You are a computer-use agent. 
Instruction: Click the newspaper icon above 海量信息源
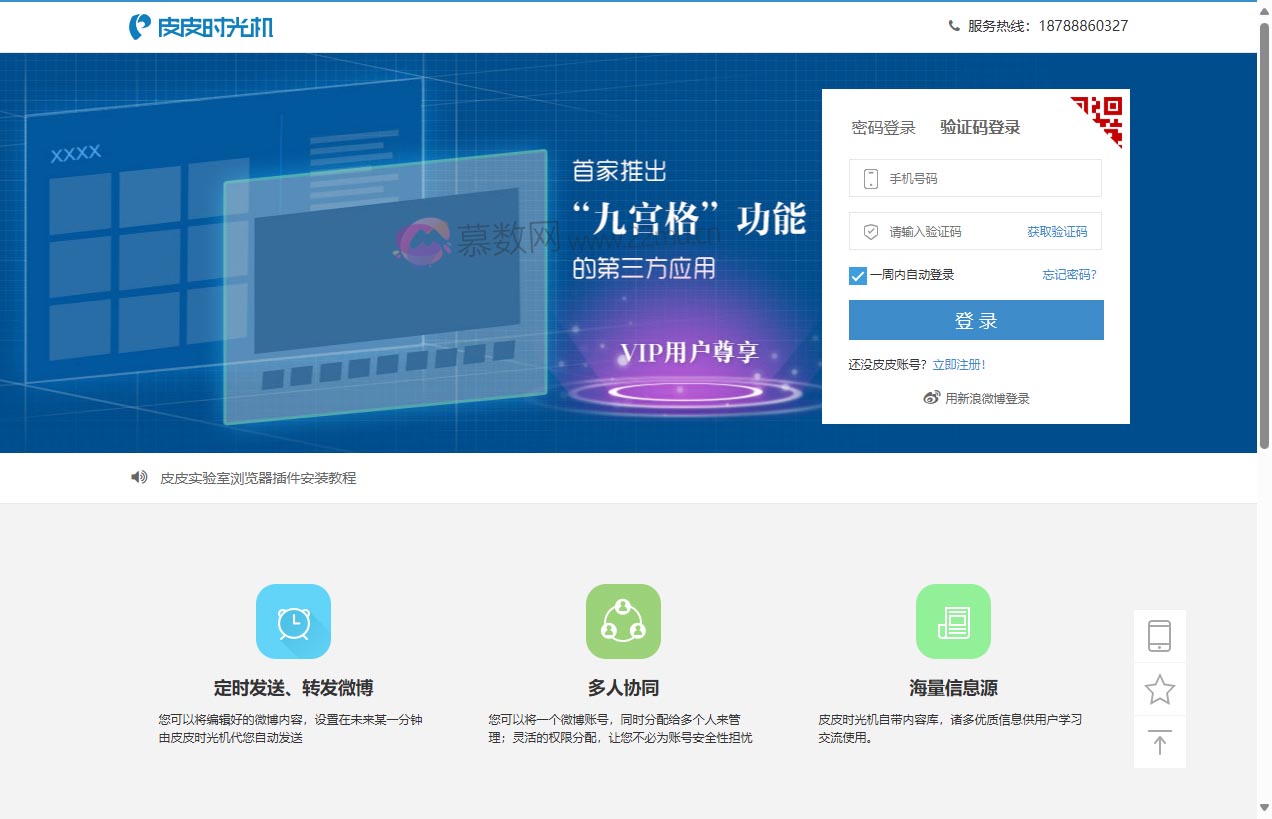point(953,621)
